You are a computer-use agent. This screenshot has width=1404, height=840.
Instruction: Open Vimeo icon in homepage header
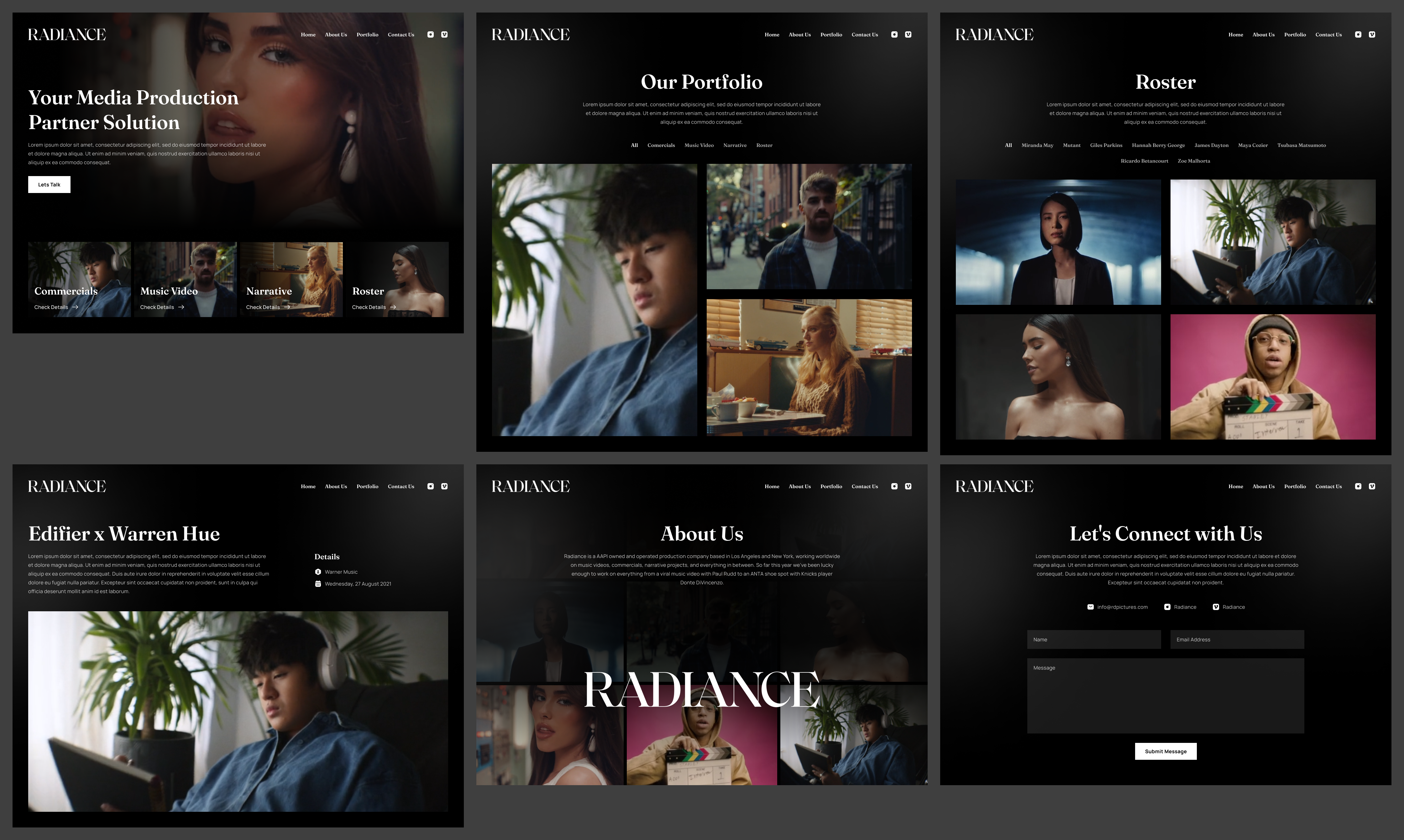[444, 34]
